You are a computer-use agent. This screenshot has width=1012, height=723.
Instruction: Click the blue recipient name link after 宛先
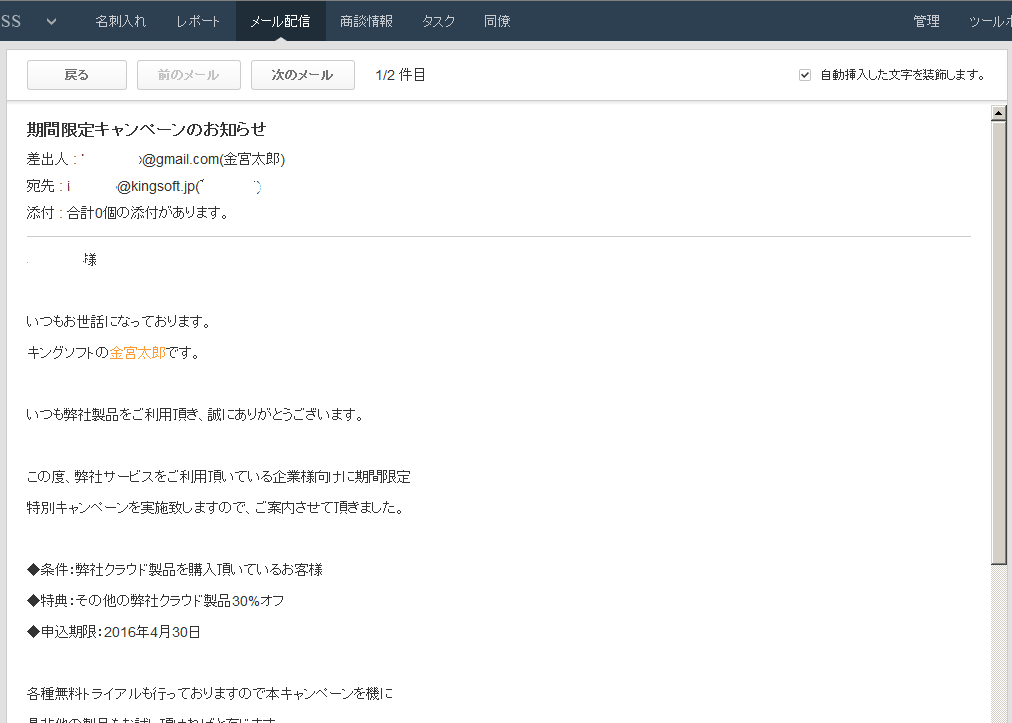tap(228, 186)
